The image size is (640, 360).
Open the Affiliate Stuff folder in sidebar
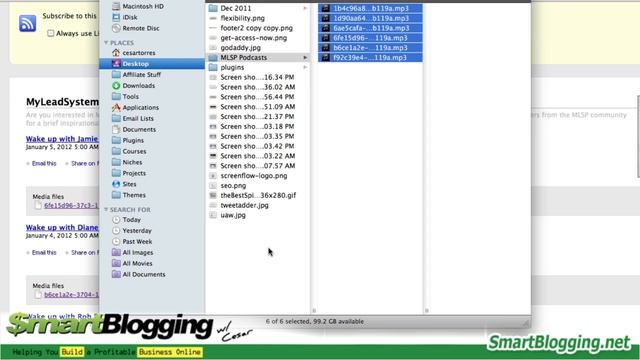point(142,75)
